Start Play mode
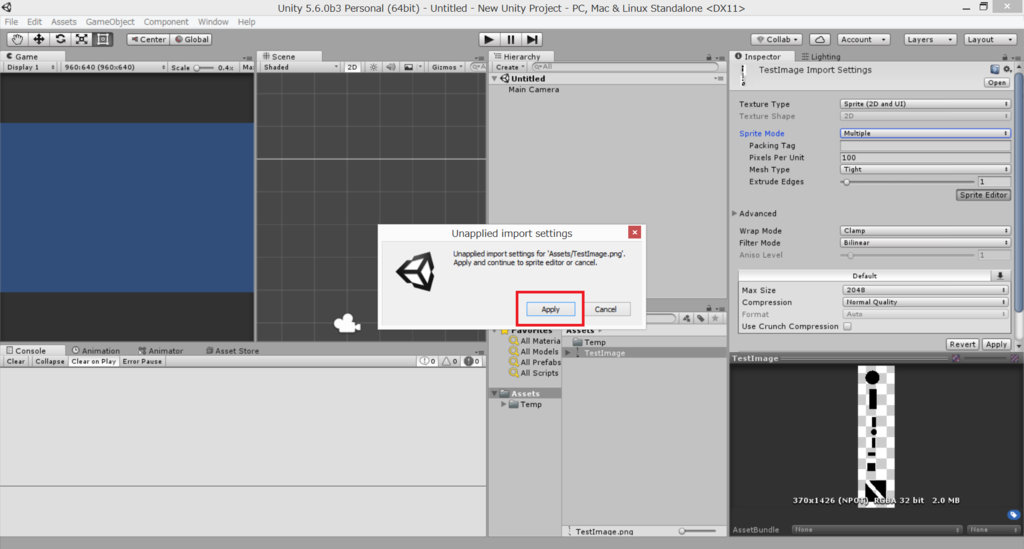 [488, 39]
